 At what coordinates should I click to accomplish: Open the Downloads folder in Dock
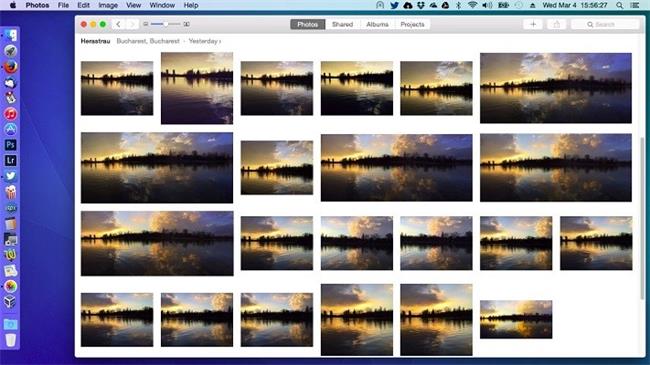point(10,324)
